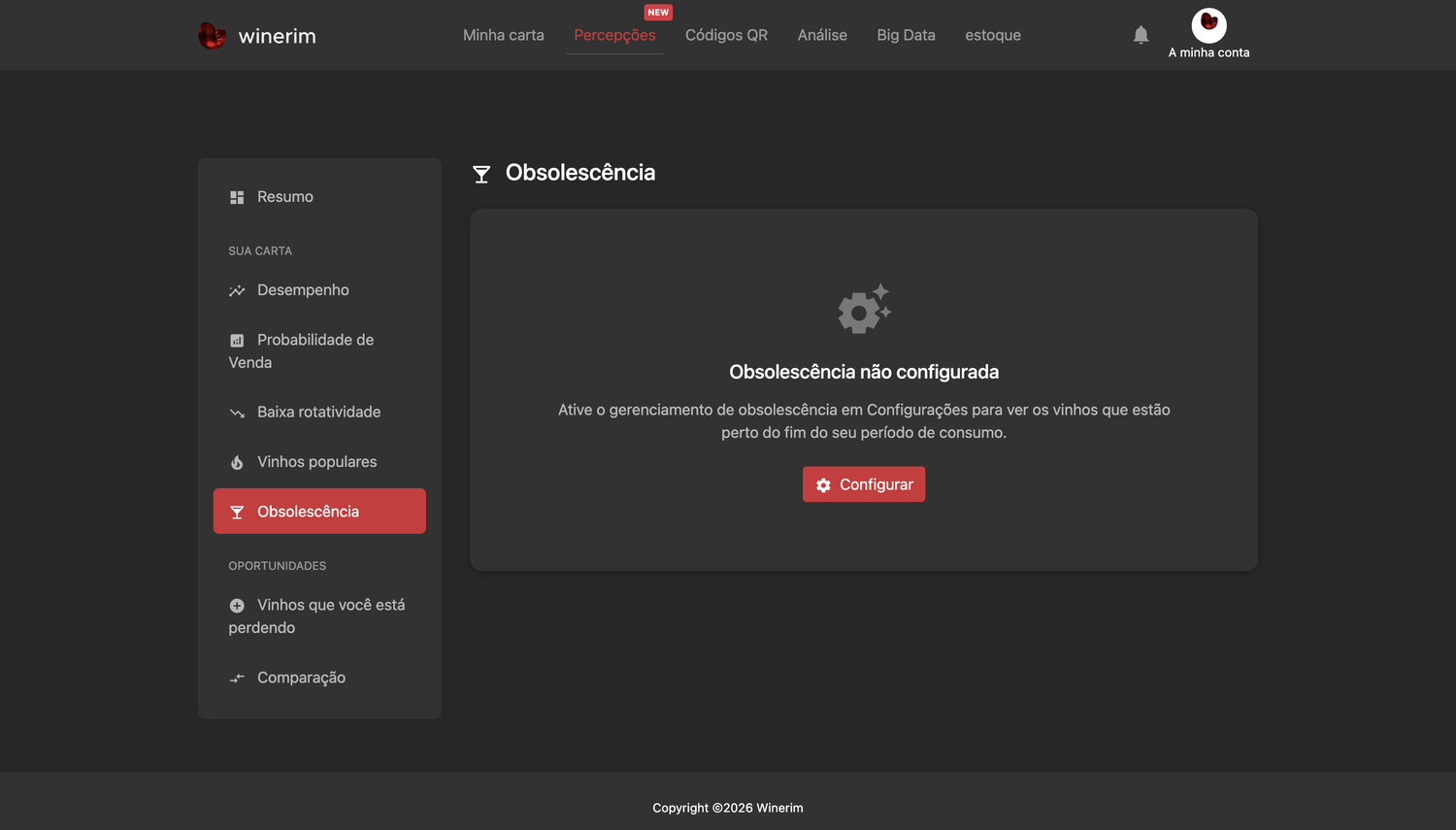Open A minha conta link
This screenshot has width=1456, height=830.
[1208, 52]
